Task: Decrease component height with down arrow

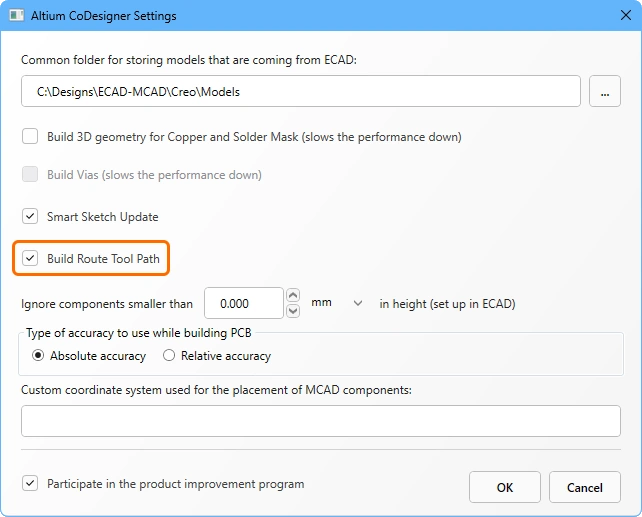Action: [x=293, y=311]
